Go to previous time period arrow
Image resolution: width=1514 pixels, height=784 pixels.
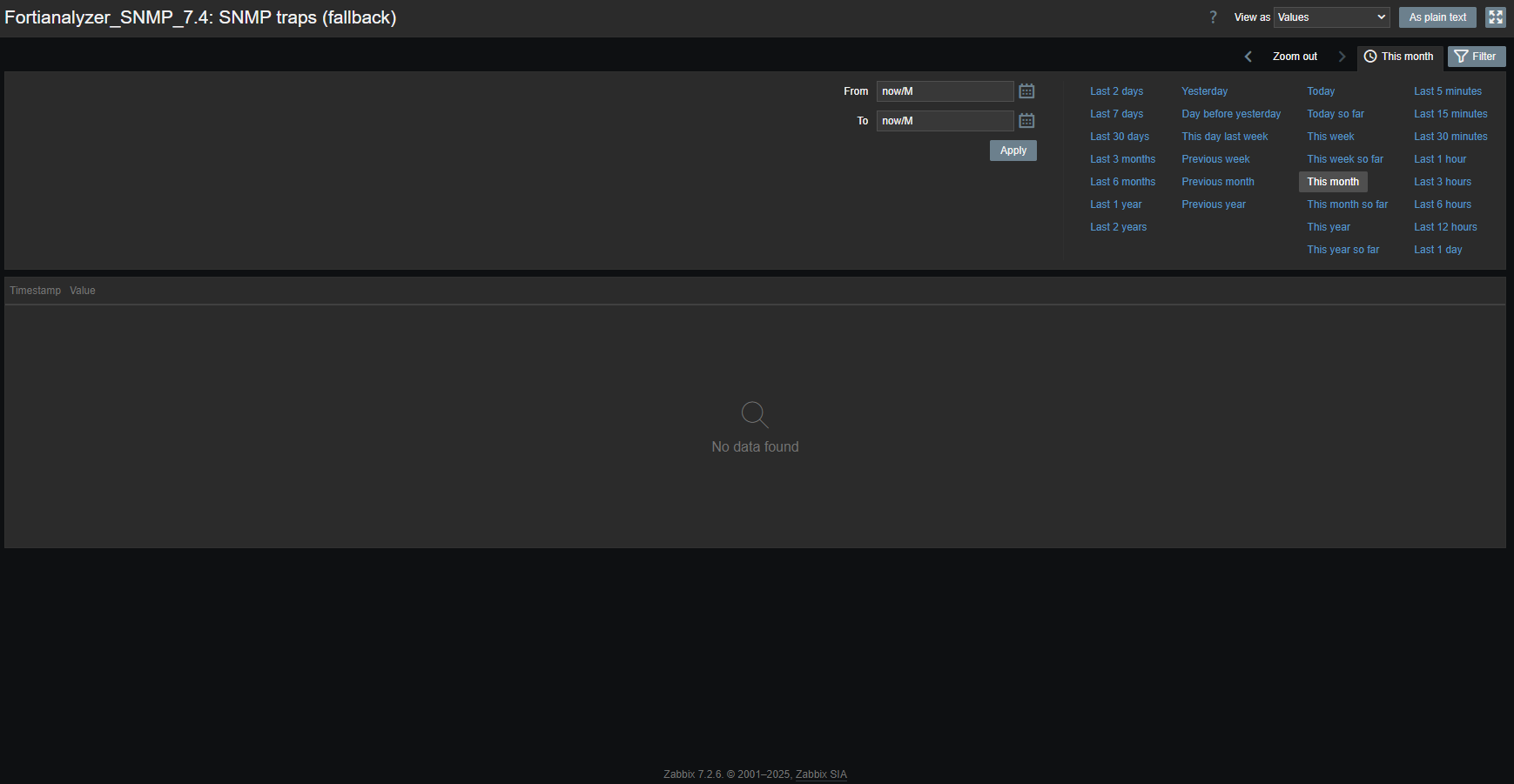tap(1248, 57)
